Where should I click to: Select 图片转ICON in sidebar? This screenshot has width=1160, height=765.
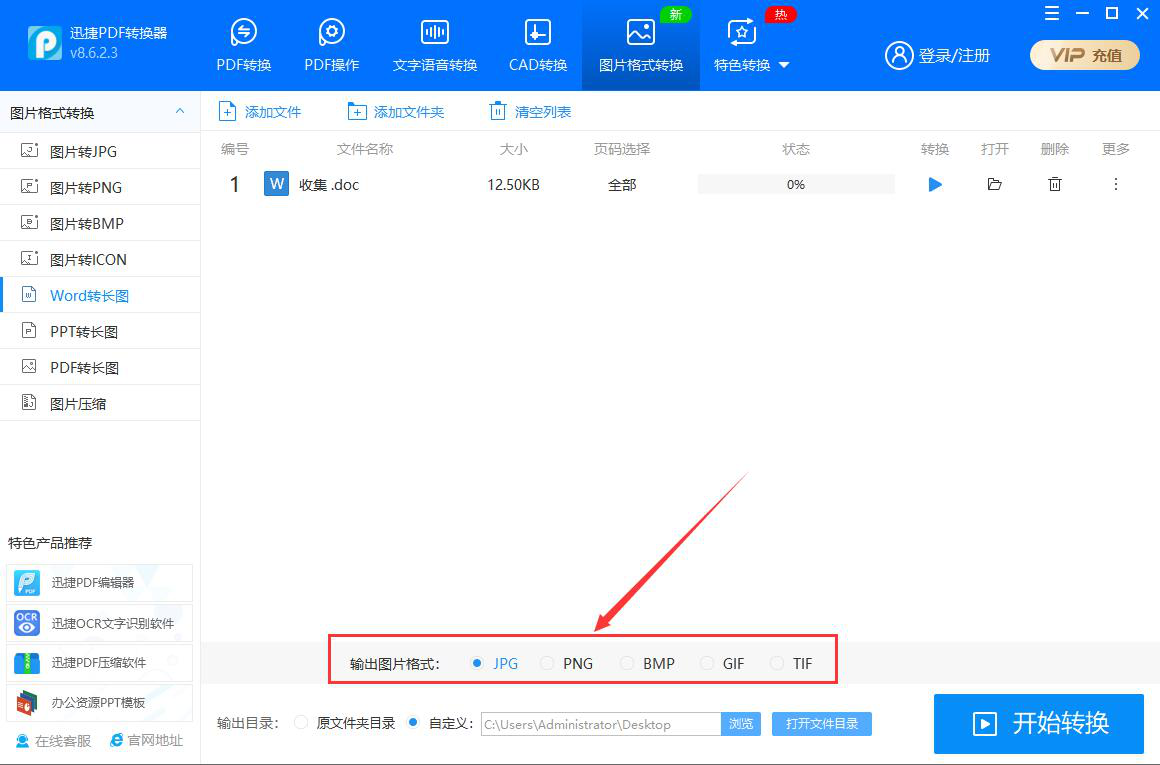(100, 260)
